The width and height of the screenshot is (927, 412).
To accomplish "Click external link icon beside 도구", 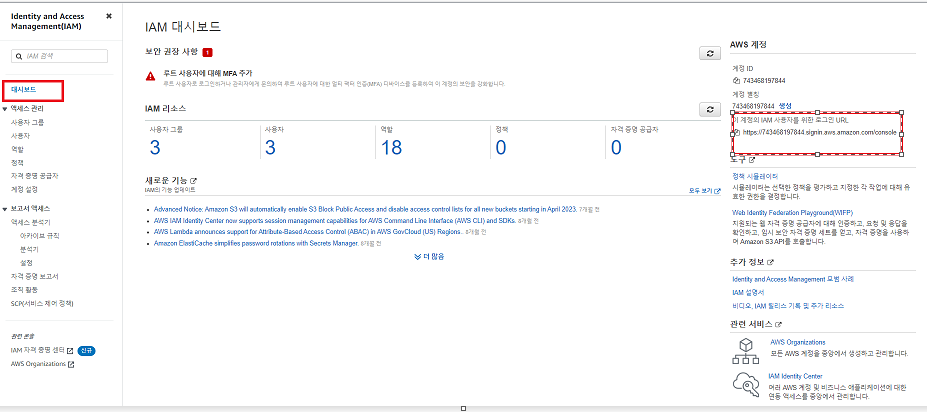I will pyautogui.click(x=752, y=160).
